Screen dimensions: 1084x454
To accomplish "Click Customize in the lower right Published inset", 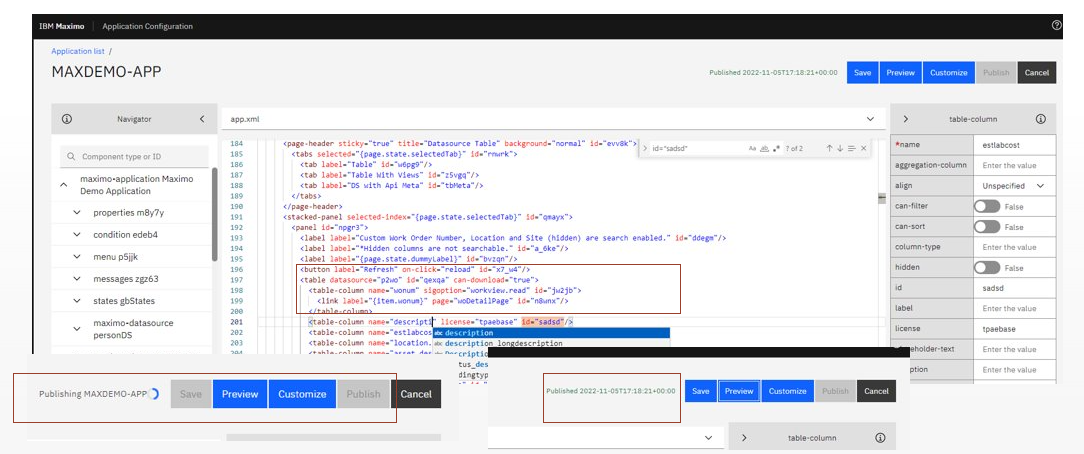I will point(787,391).
